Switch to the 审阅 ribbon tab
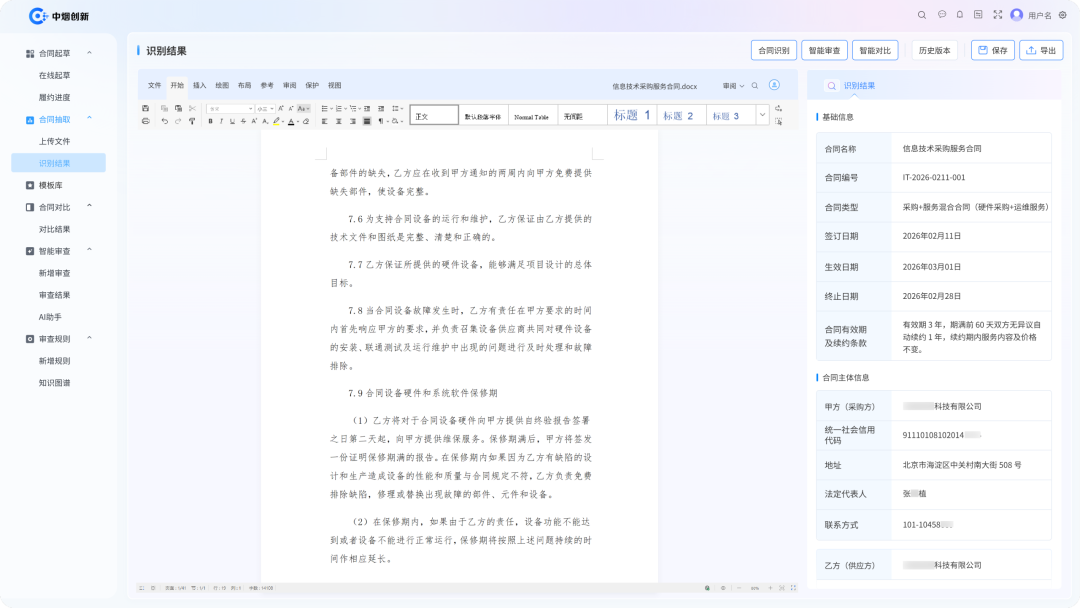The height and width of the screenshot is (608, 1080). (289, 85)
